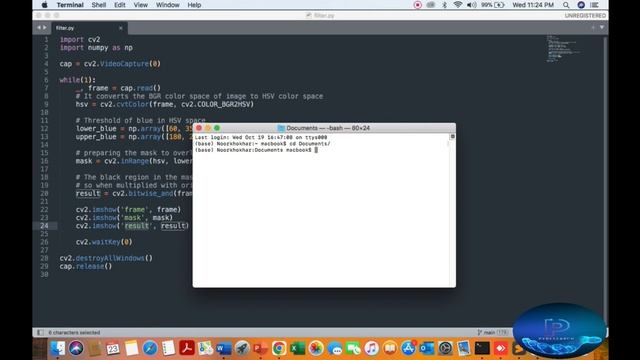Screen dimensions: 640x360
Task: Open the Window menu
Action: point(167,5)
